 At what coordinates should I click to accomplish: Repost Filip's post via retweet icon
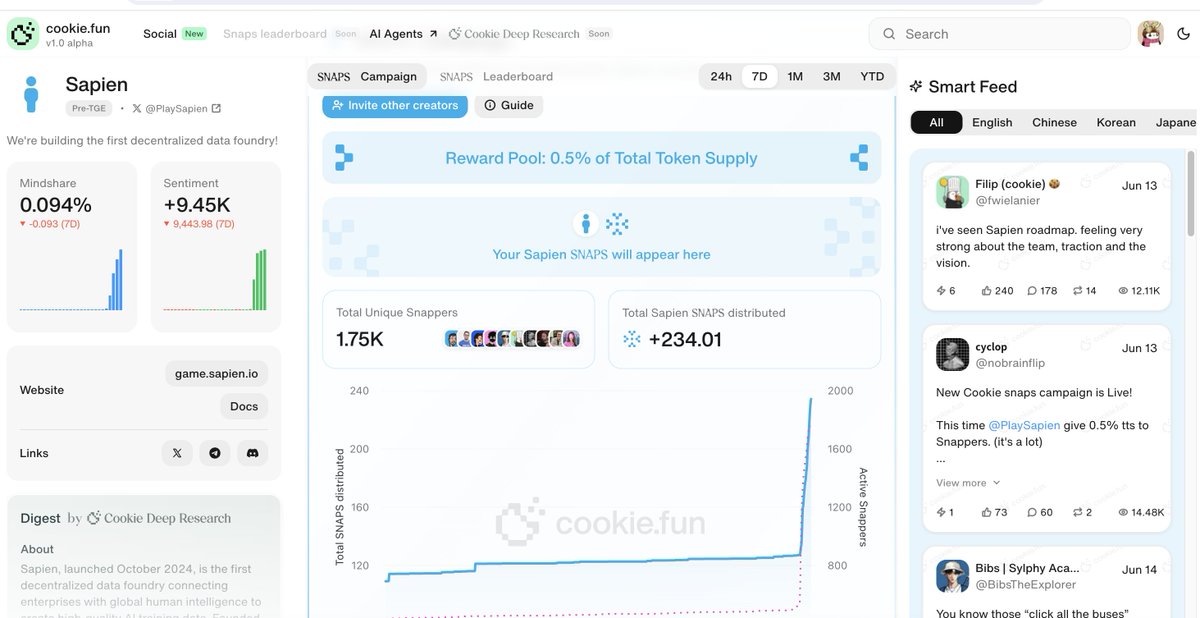tap(1084, 291)
